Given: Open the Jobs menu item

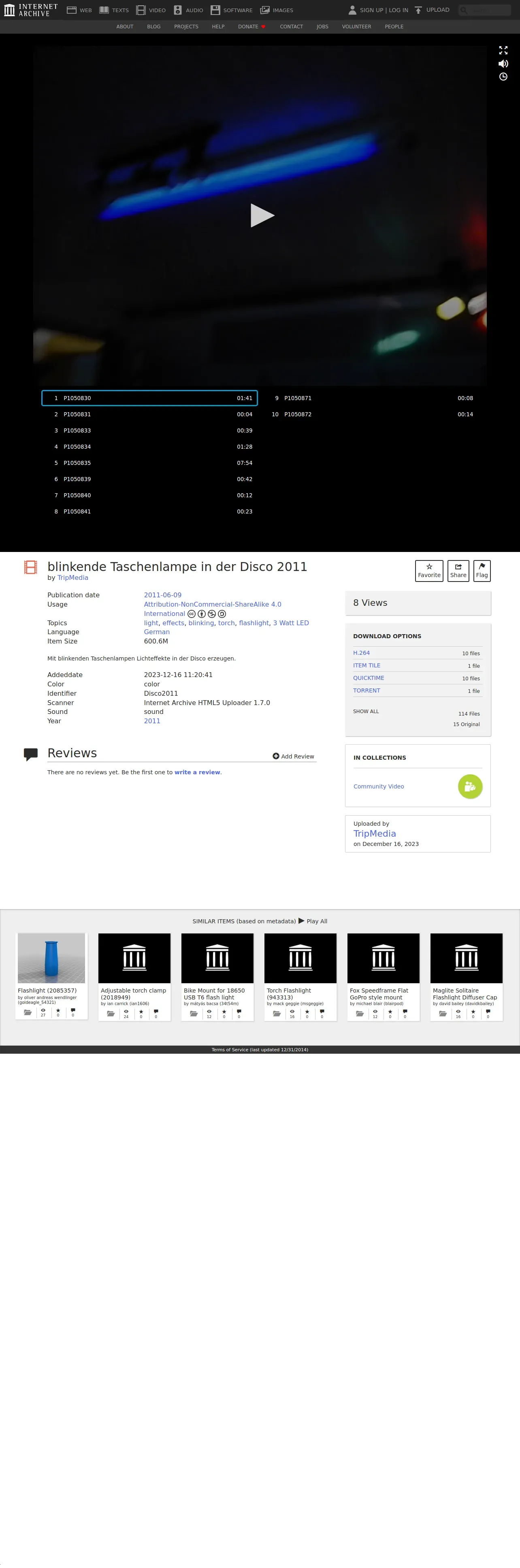Looking at the screenshot, I should click(322, 27).
